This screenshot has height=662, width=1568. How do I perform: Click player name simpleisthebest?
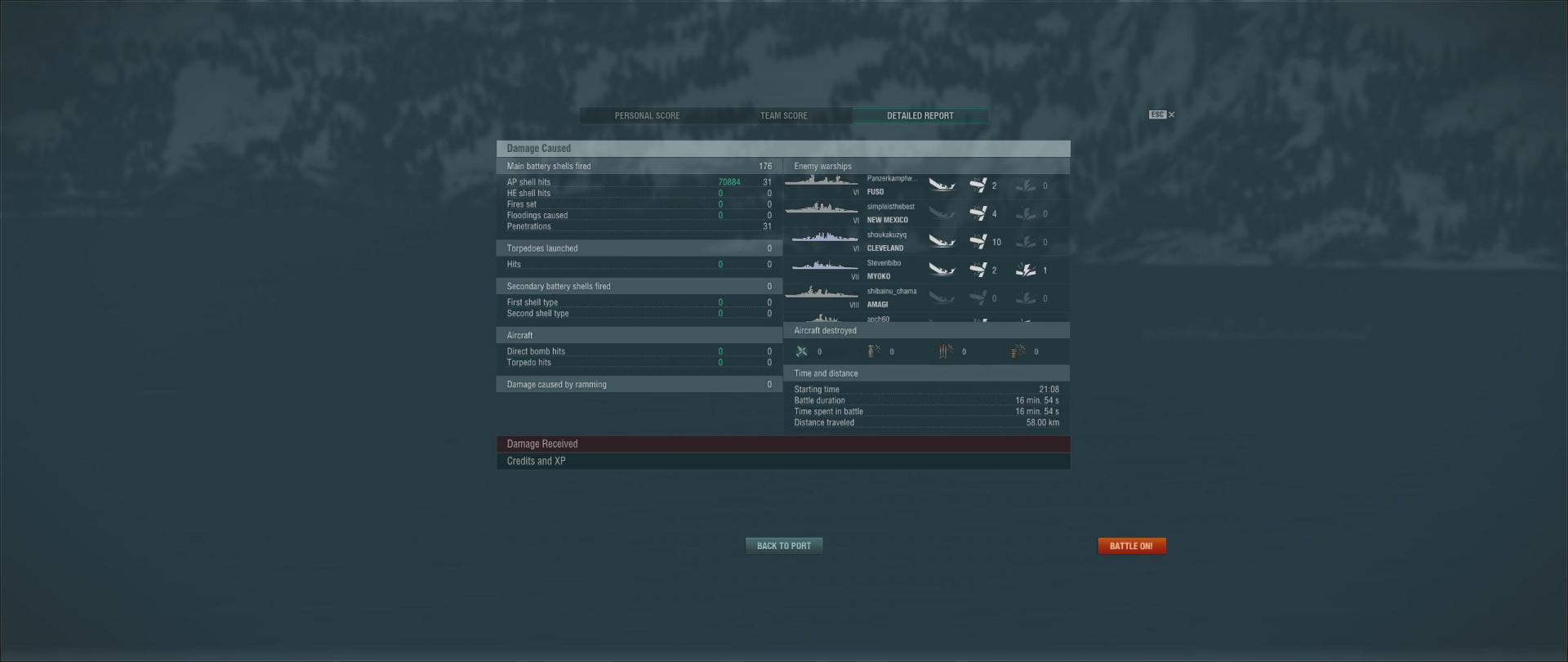coord(891,207)
